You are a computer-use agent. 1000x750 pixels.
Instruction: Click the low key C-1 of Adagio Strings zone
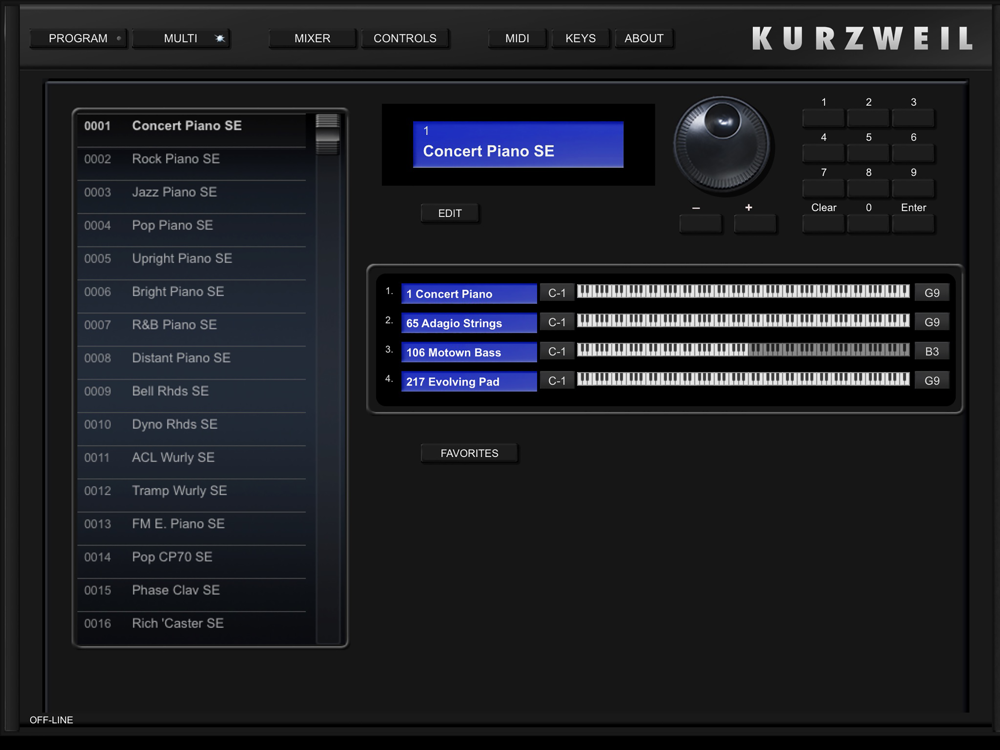pyautogui.click(x=557, y=322)
